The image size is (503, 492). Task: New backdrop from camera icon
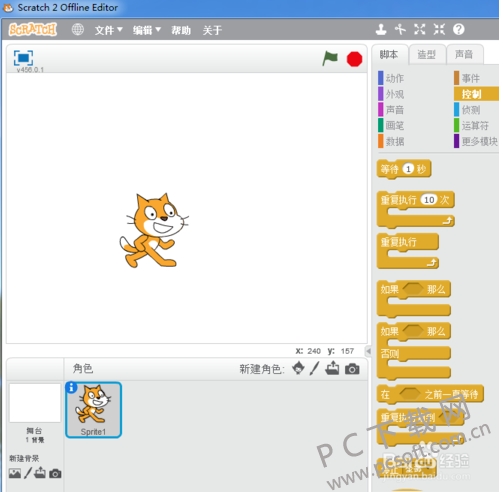pyautogui.click(x=55, y=473)
